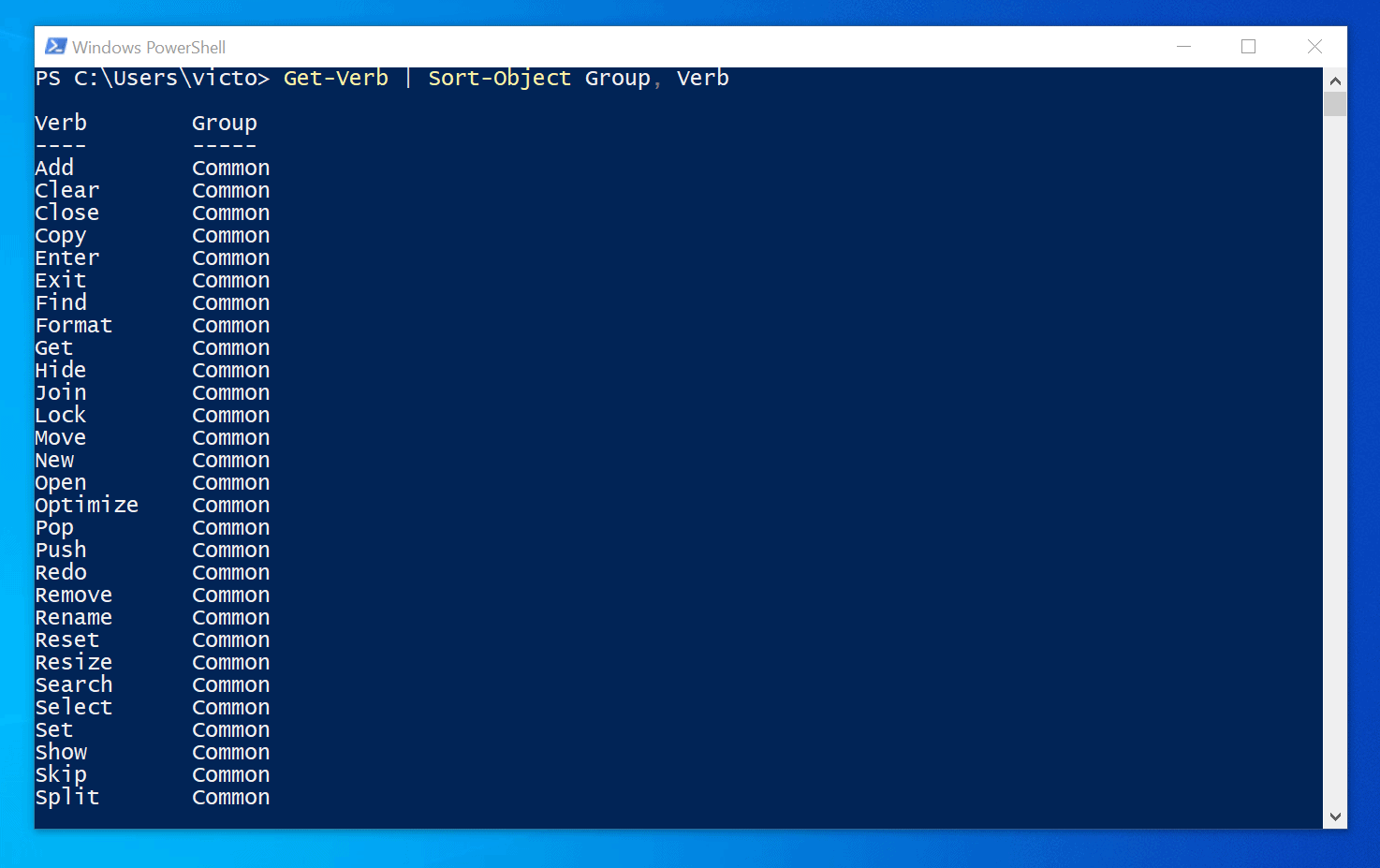Minimize the Windows PowerShell window
The height and width of the screenshot is (868, 1380).
(x=1183, y=47)
